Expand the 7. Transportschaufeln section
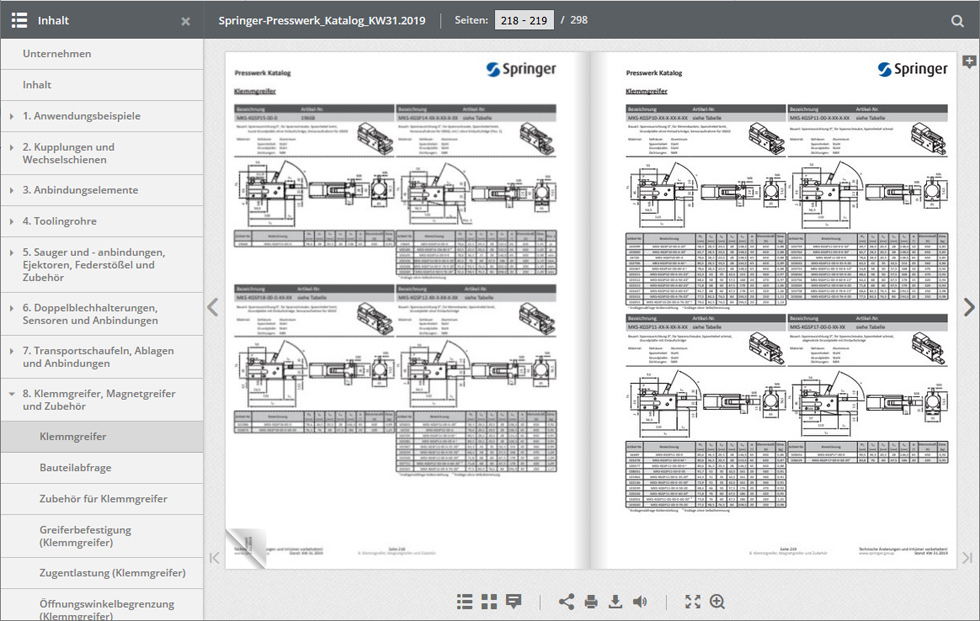The width and height of the screenshot is (980, 621). point(12,351)
